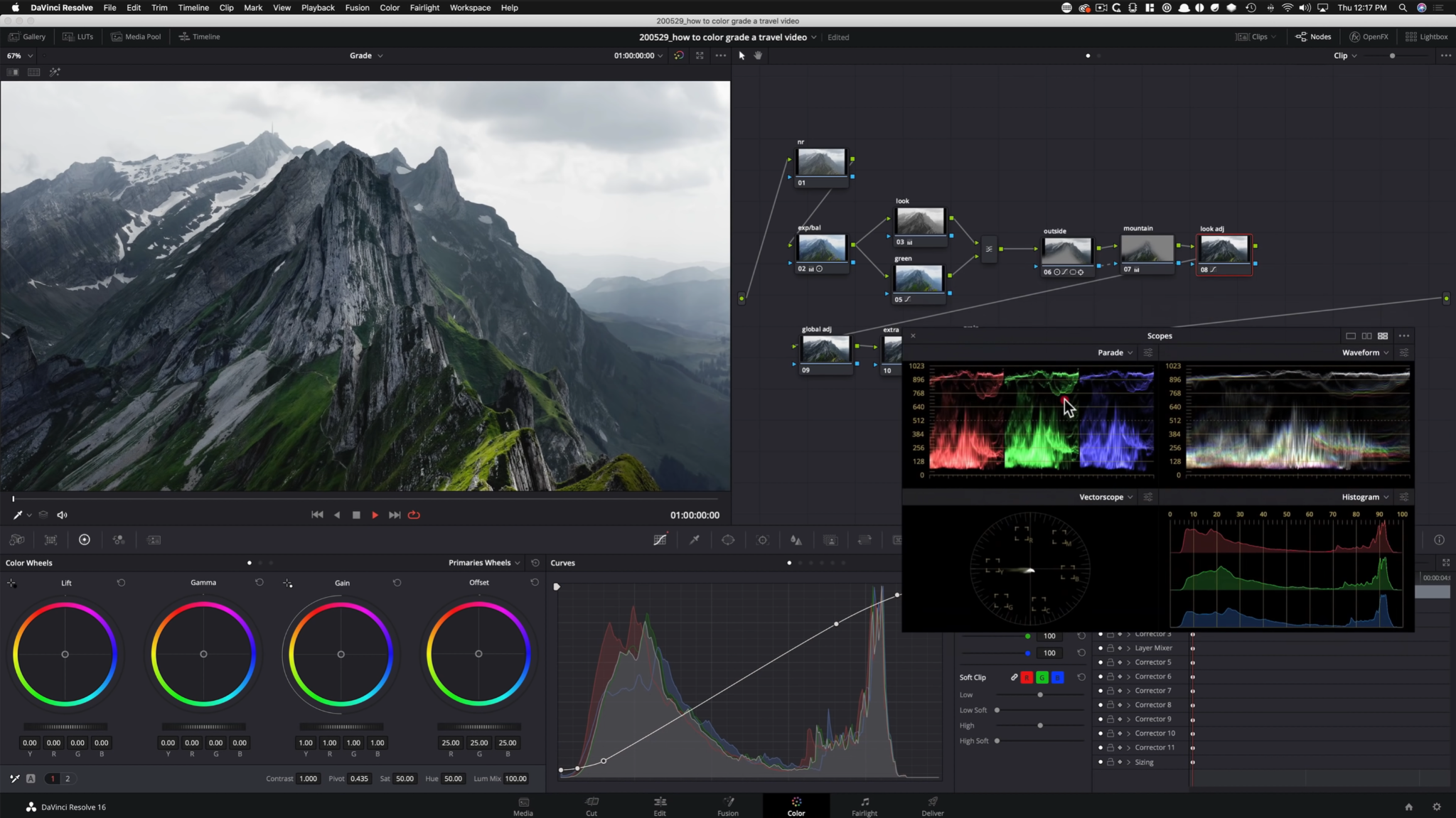Open the Power Window palette icon
Viewport: 1456px width, 818px height.
pos(728,540)
